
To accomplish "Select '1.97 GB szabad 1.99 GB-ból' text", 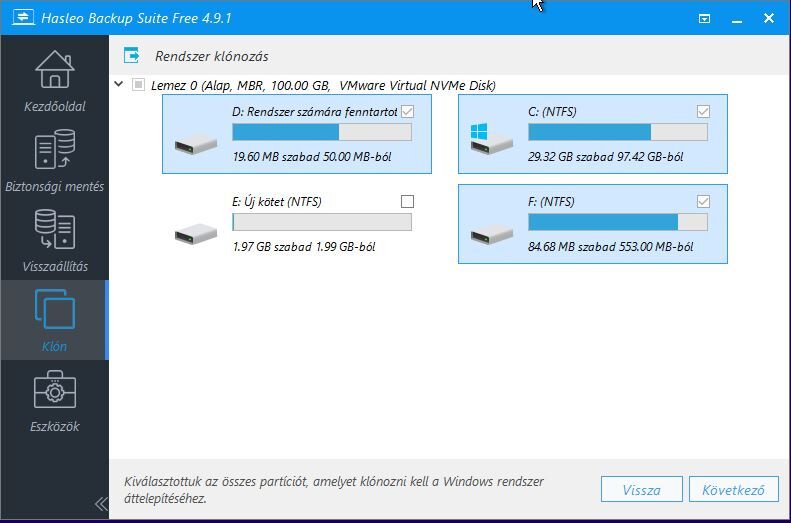I will coord(304,247).
